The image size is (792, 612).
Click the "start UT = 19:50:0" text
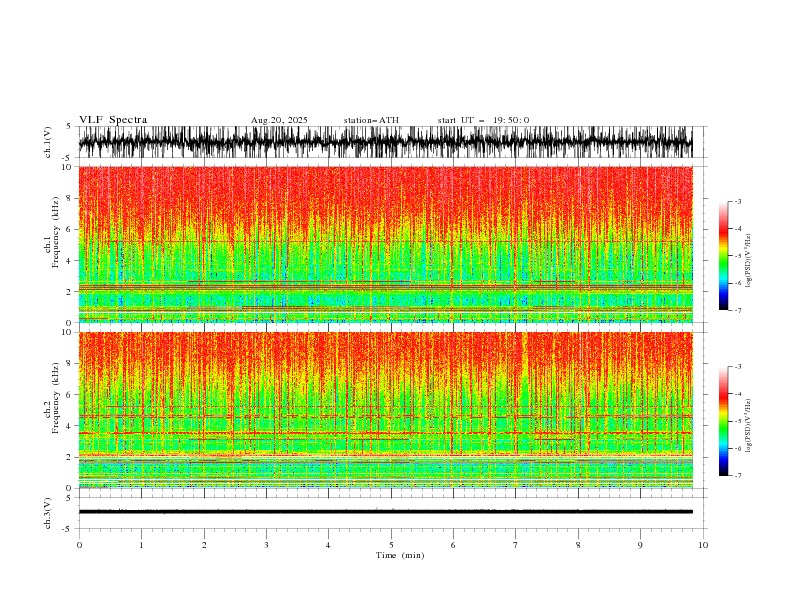pyautogui.click(x=483, y=120)
